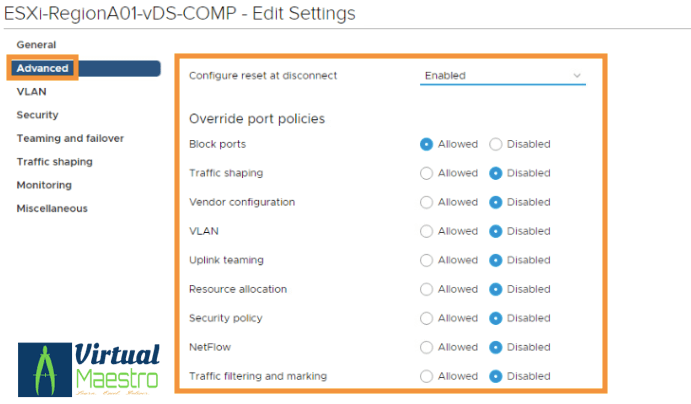Allow Traffic filtering and marking override

[427, 376]
